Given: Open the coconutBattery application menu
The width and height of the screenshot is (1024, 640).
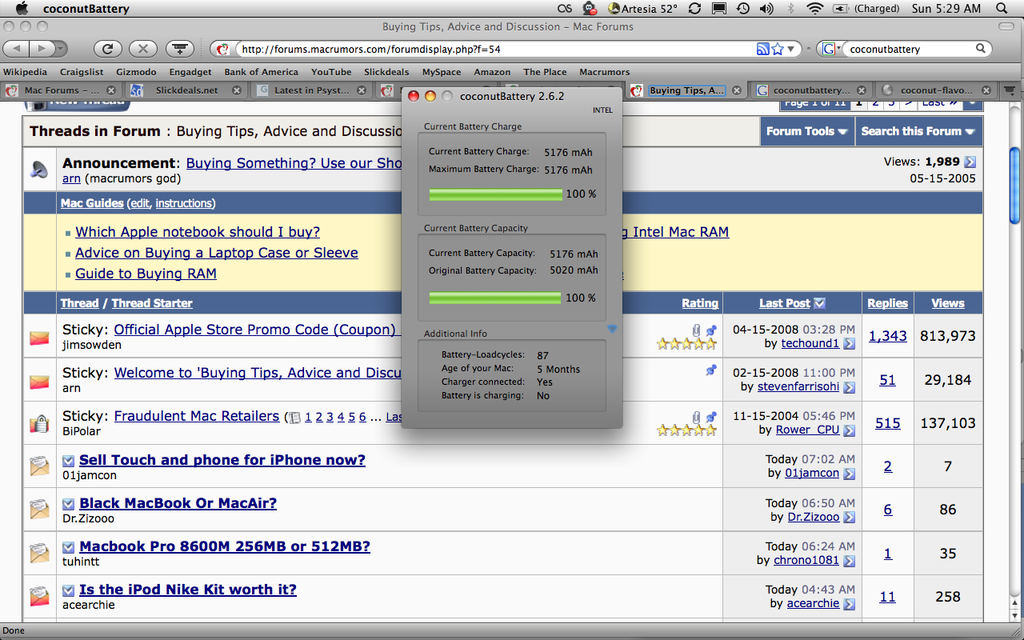Looking at the screenshot, I should [x=86, y=9].
